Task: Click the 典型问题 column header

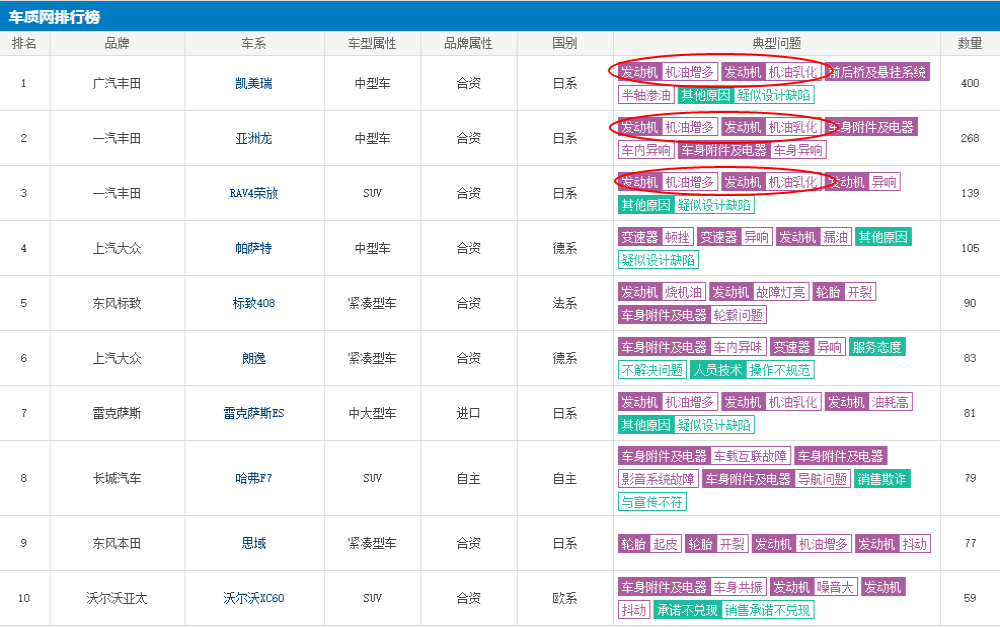Action: pyautogui.click(x=776, y=43)
